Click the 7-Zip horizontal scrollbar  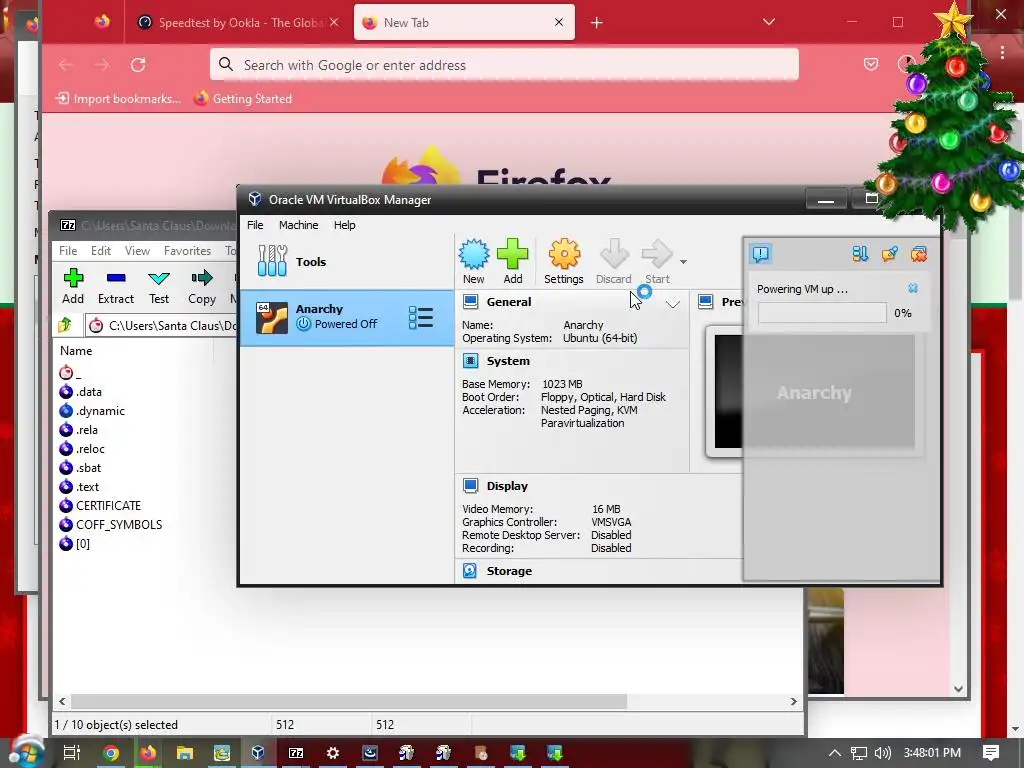click(349, 701)
